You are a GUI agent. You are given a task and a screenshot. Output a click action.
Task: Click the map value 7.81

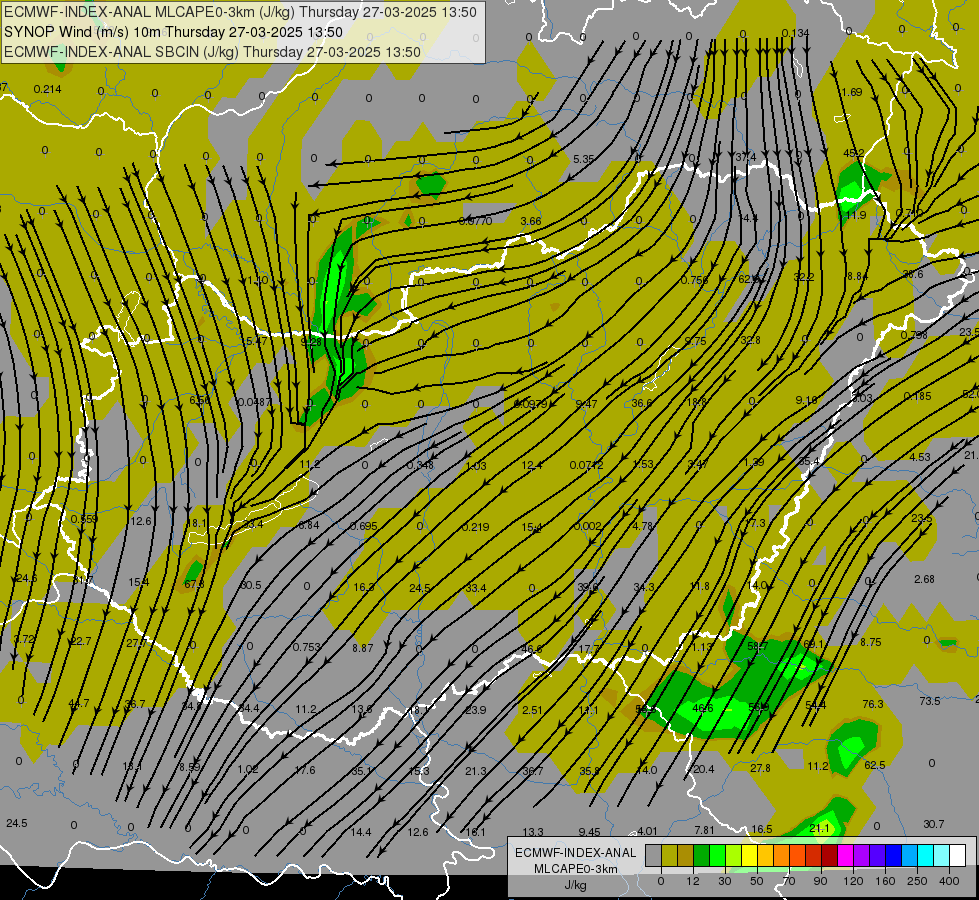pyautogui.click(x=704, y=830)
